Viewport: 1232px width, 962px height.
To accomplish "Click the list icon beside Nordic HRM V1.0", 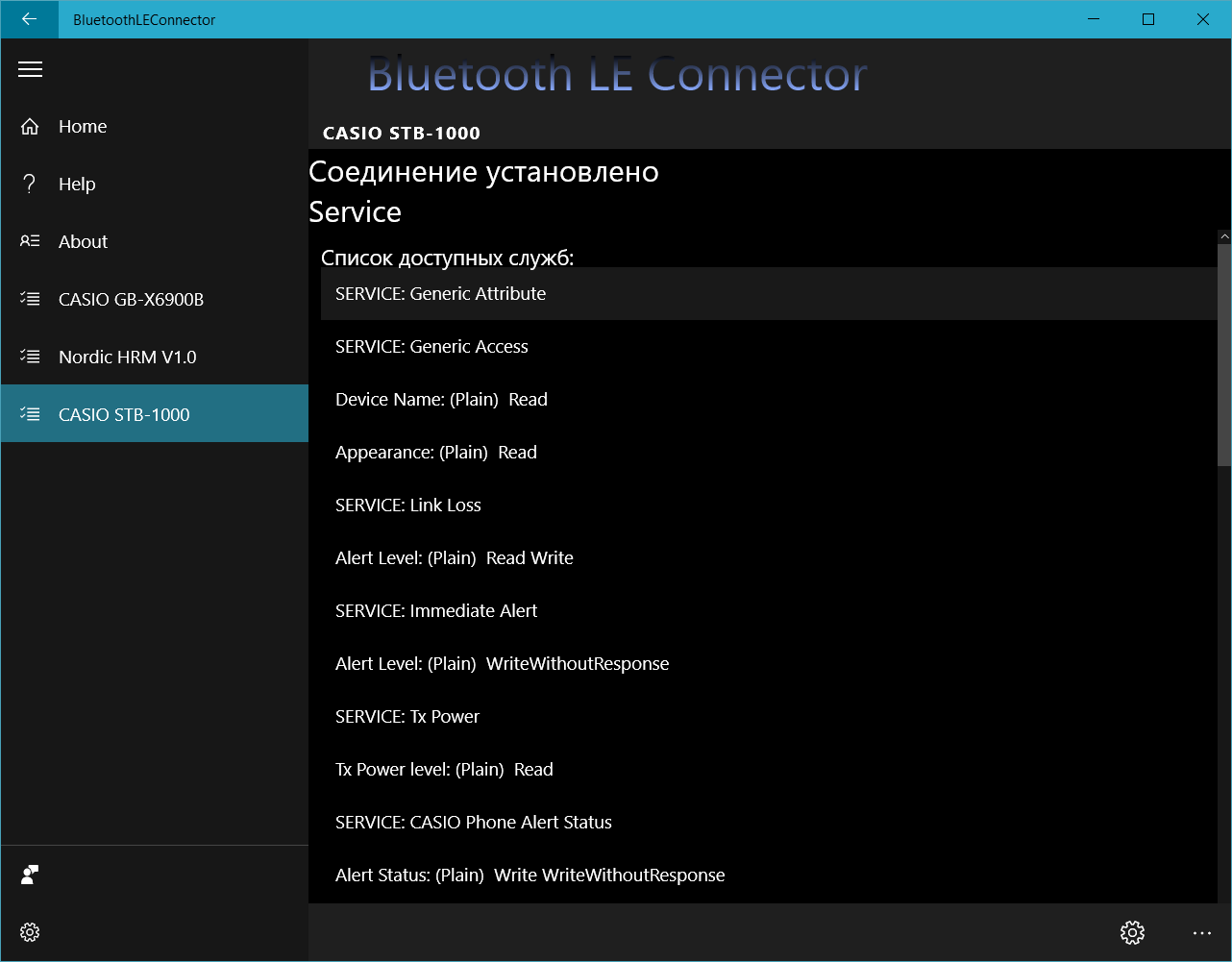I will [30, 357].
